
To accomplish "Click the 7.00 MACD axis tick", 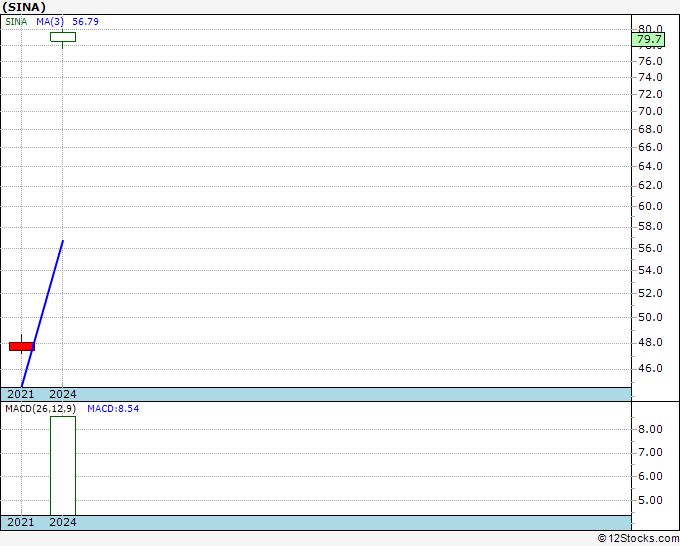I will (x=650, y=452).
